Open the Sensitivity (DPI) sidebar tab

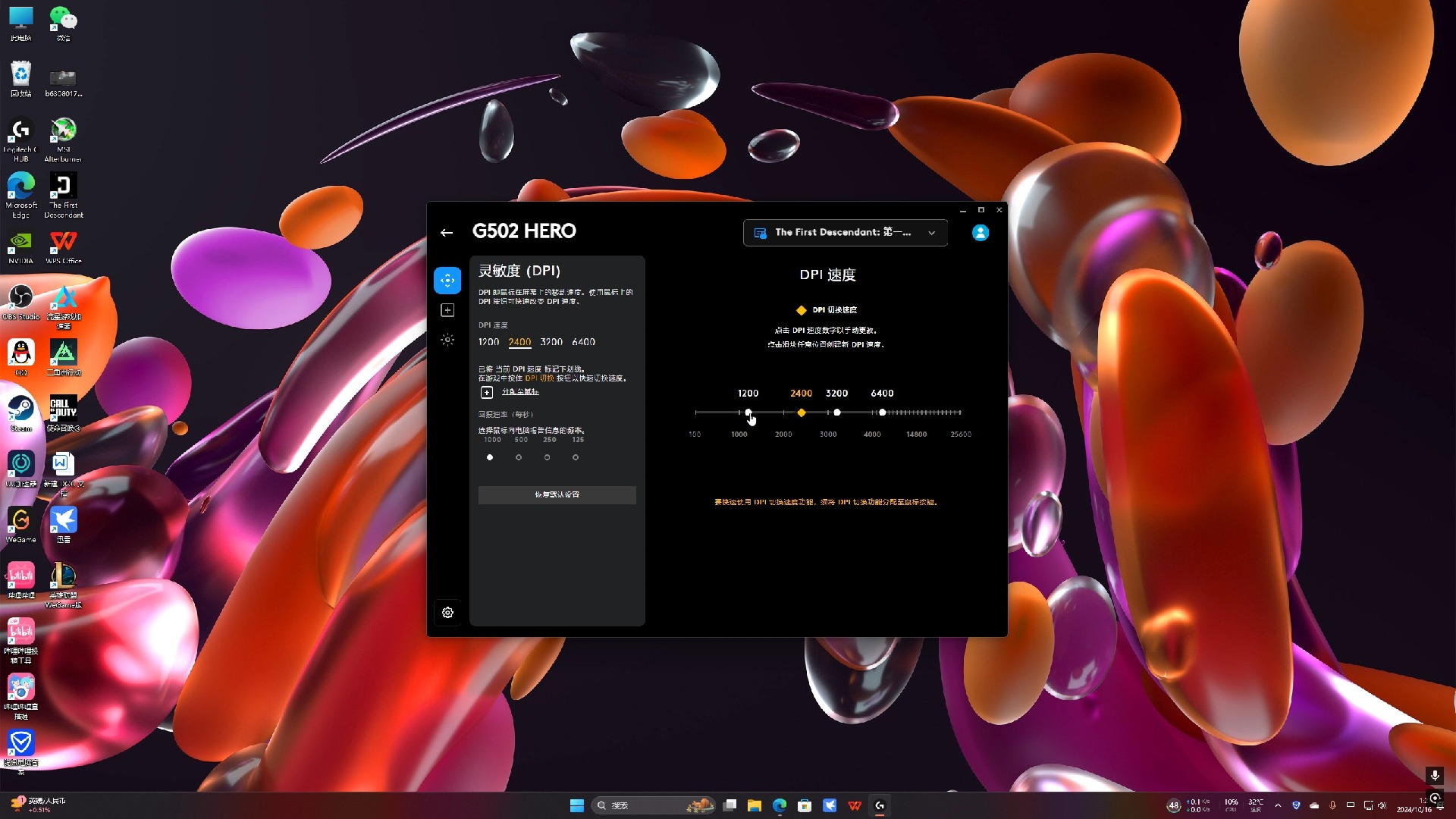pos(447,281)
